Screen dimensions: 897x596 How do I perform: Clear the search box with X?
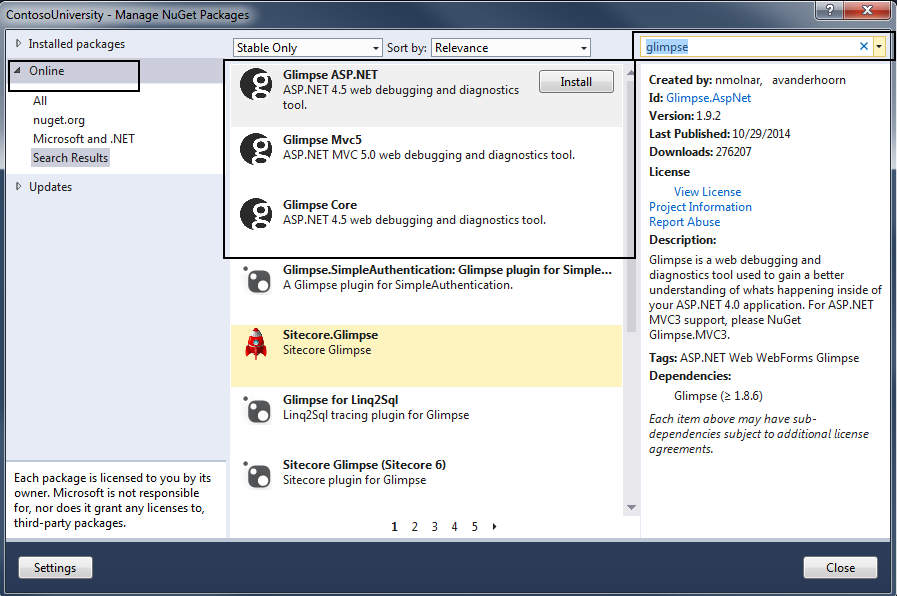pos(864,46)
